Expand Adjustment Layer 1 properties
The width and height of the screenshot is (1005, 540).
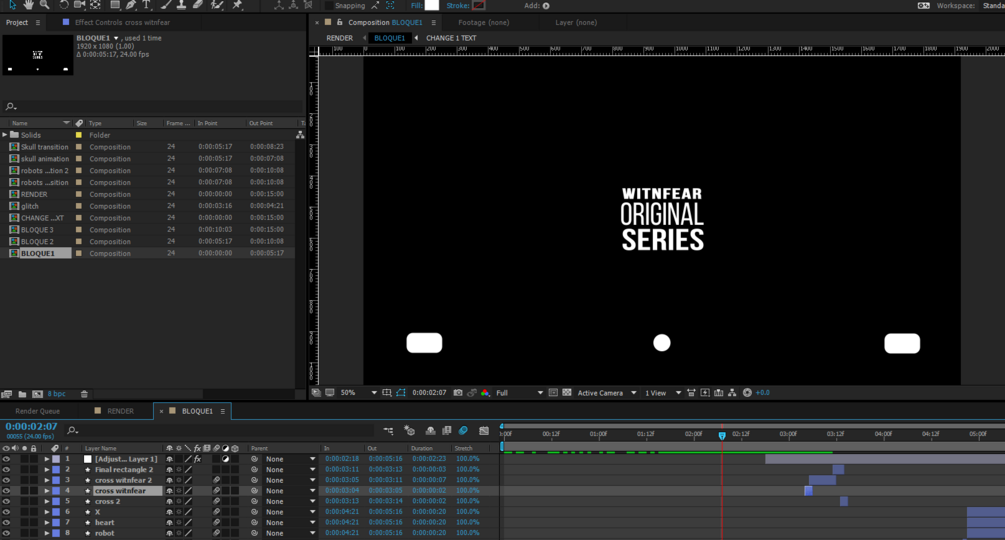[47, 459]
